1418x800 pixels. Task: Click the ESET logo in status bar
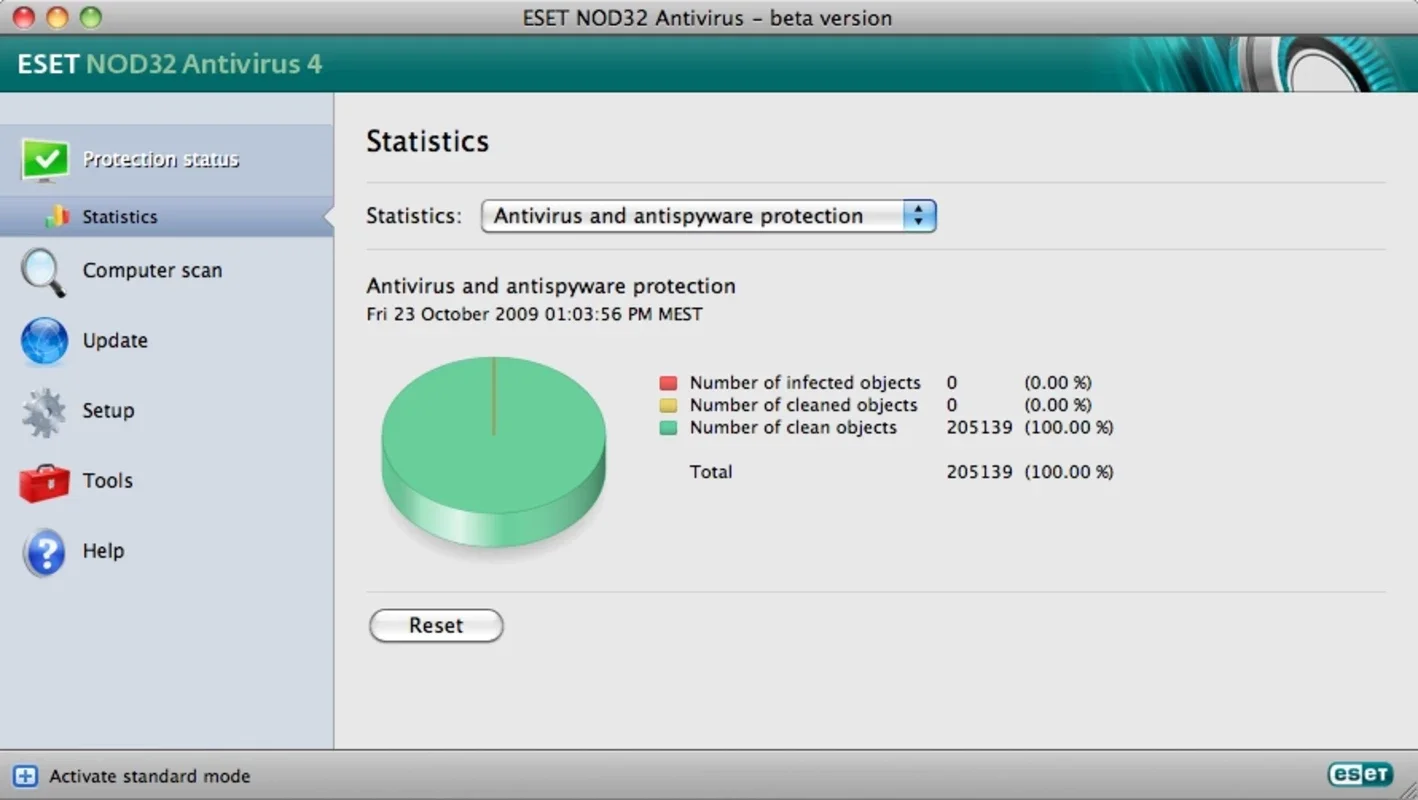[x=1359, y=775]
